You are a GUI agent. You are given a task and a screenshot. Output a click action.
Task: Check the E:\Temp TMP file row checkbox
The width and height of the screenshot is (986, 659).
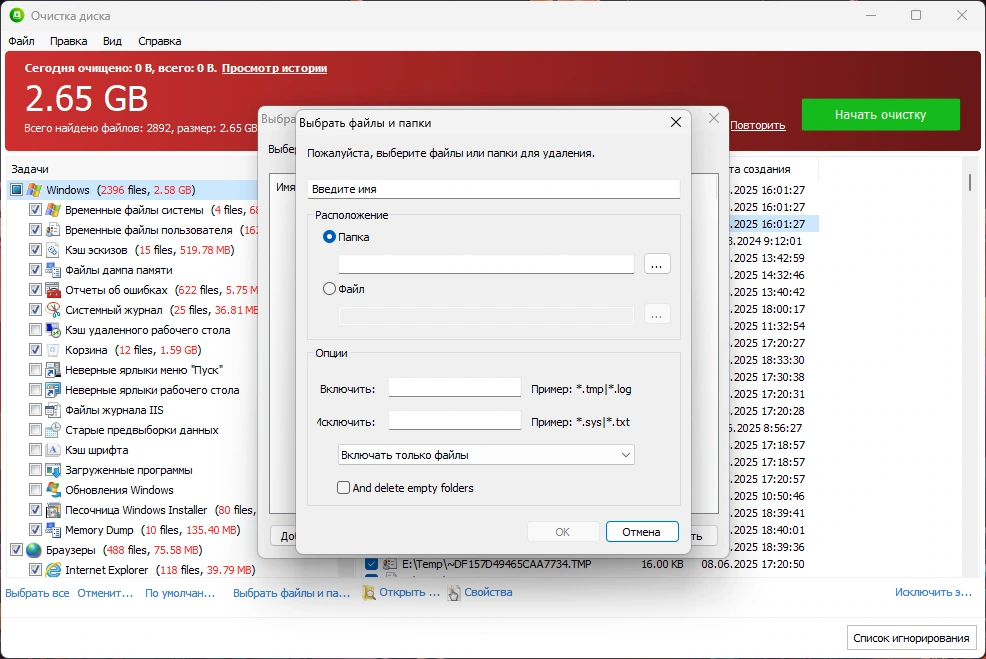pyautogui.click(x=371, y=564)
